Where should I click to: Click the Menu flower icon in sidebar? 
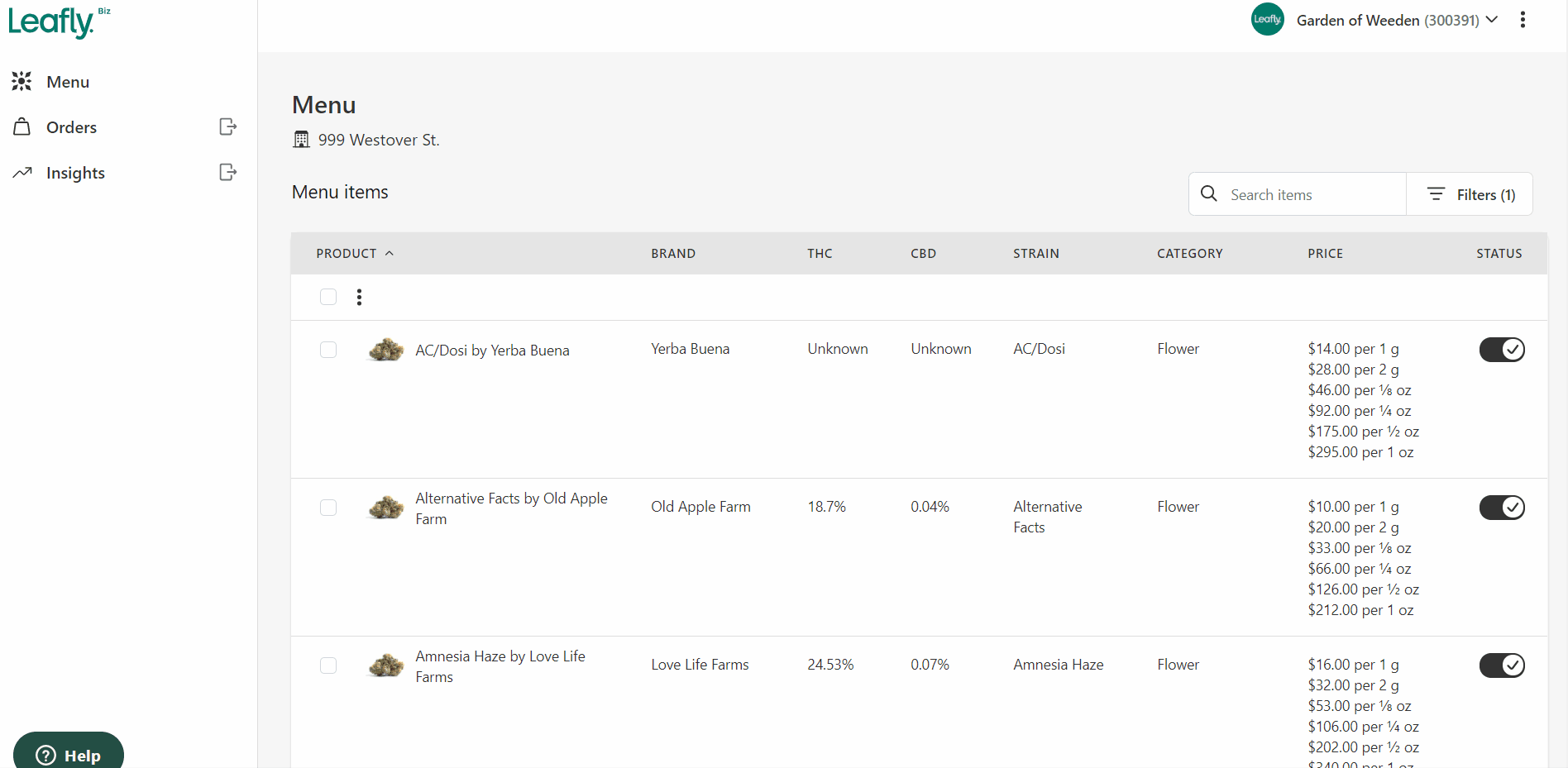[x=22, y=81]
